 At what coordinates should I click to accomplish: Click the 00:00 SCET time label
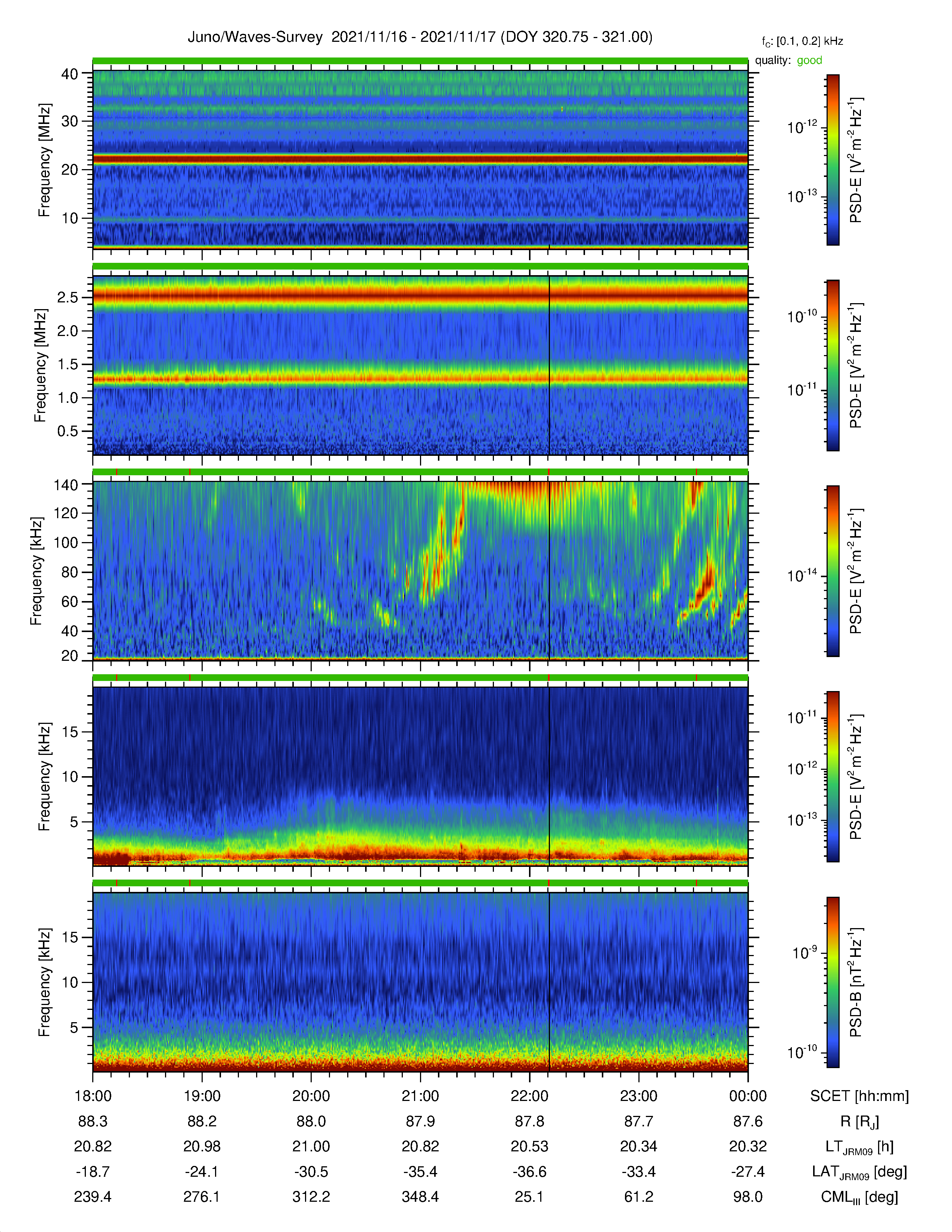pos(748,1096)
